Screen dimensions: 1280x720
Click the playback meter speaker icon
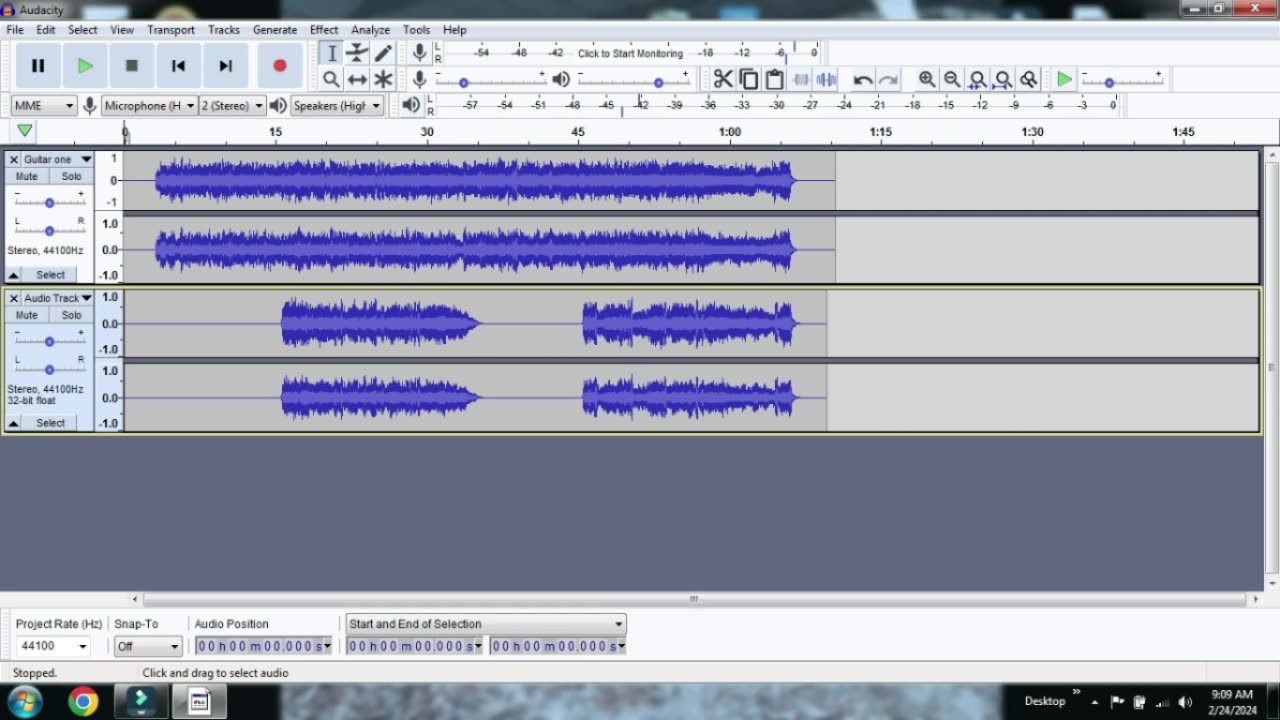pos(411,105)
